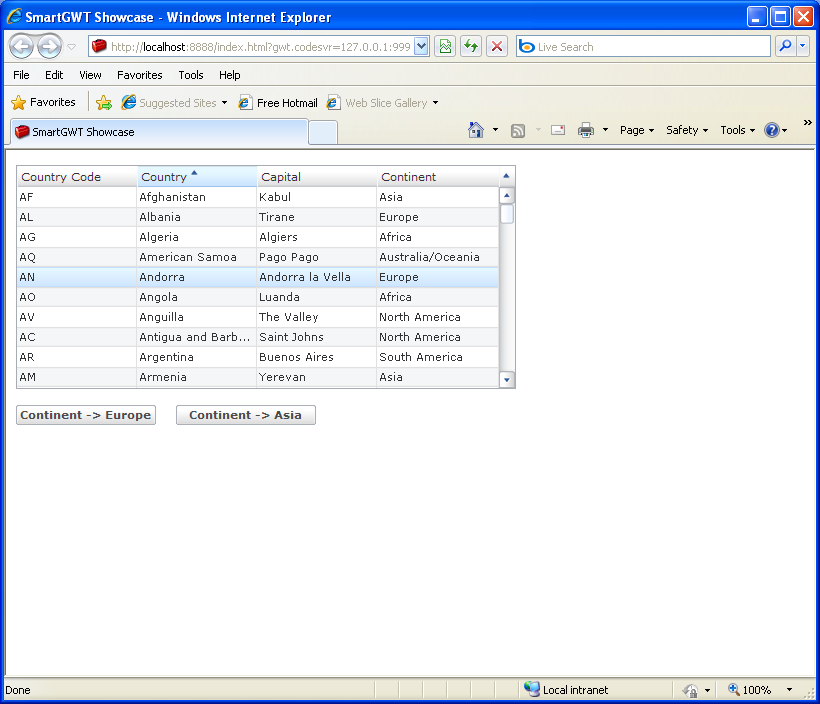
Task: Open the search provider dropdown arrow
Action: [803, 47]
